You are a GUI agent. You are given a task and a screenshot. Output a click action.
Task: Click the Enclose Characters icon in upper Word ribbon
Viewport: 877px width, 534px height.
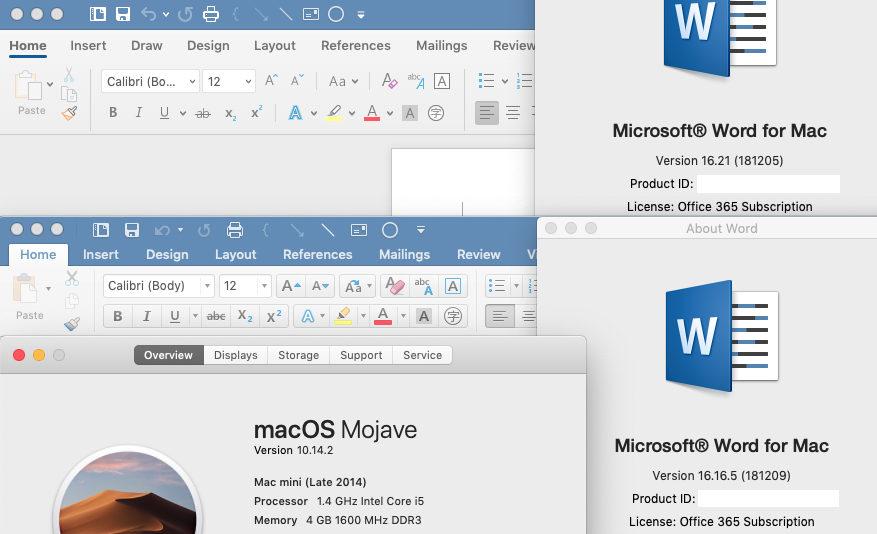click(436, 114)
